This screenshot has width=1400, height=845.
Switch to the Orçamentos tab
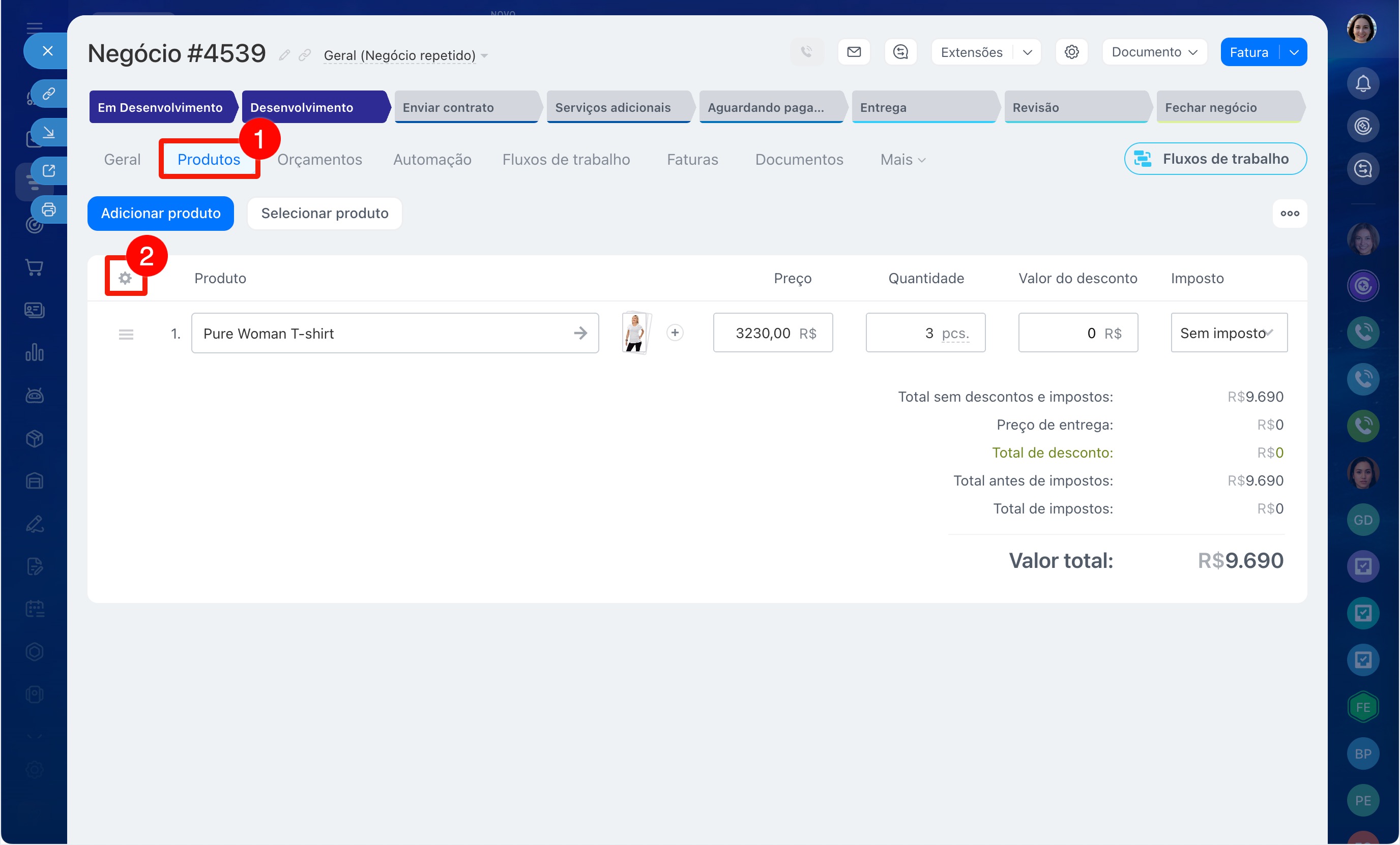[319, 160]
